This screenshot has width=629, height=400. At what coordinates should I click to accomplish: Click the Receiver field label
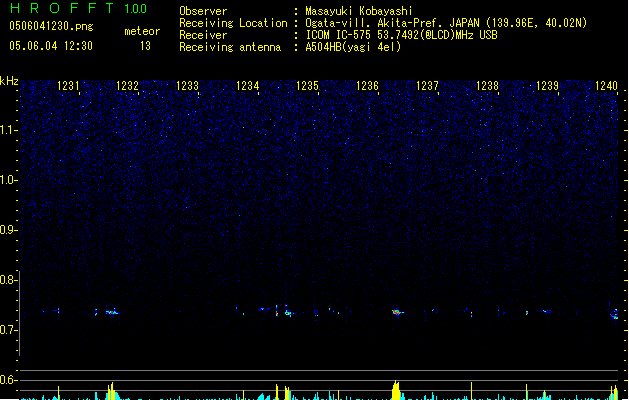point(203,35)
